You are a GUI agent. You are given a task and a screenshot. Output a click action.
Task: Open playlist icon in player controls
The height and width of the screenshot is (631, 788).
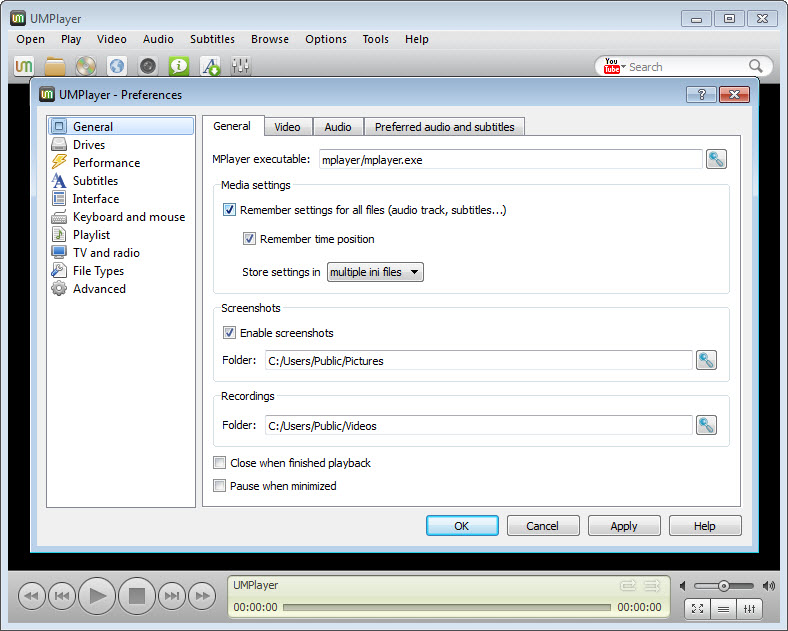pyautogui.click(x=724, y=609)
